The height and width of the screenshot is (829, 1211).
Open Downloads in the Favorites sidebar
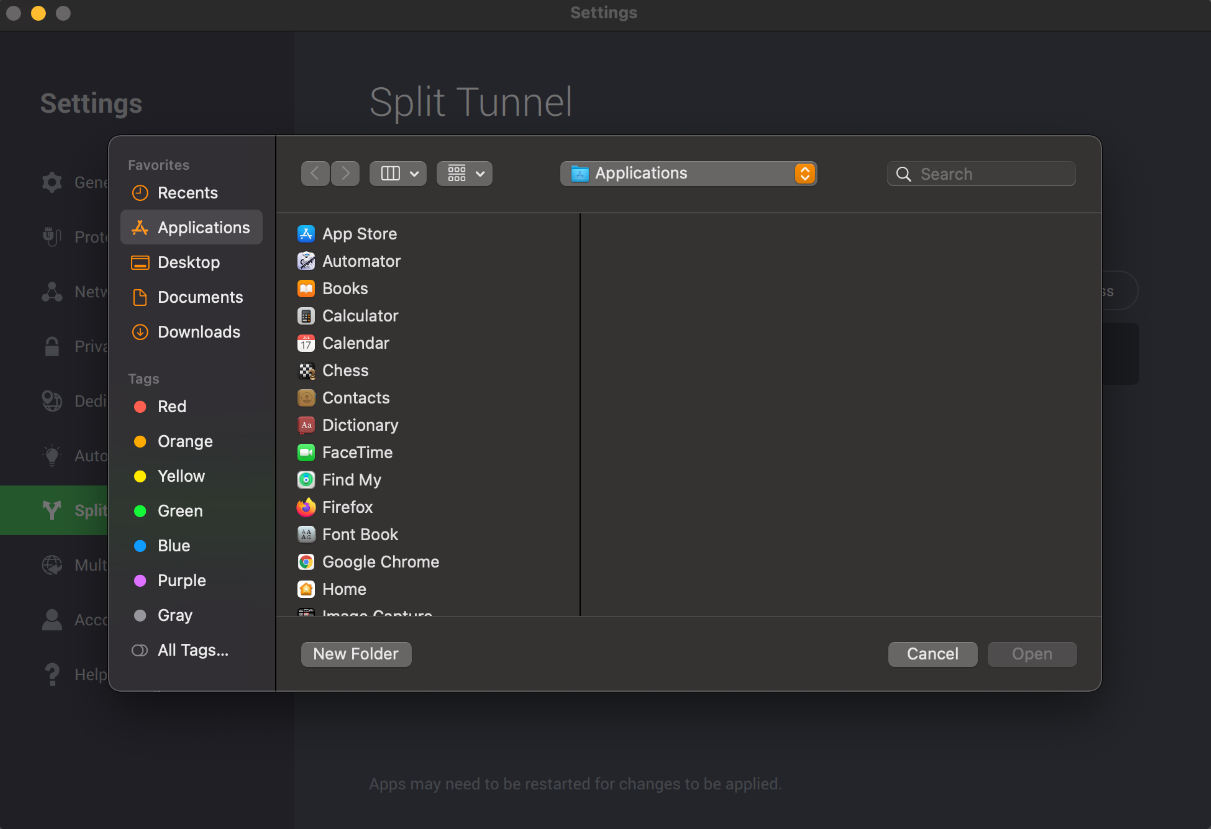(198, 332)
